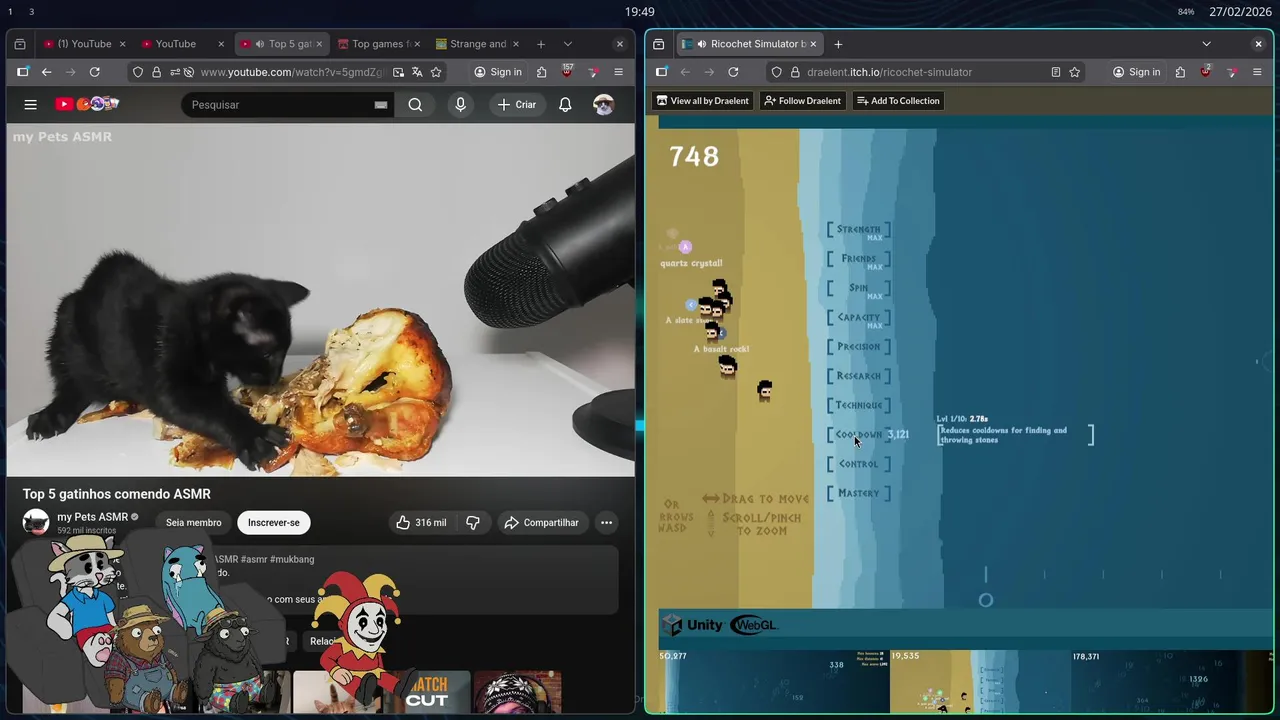The height and width of the screenshot is (720, 1280).
Task: Click the Criar create button
Action: [x=517, y=104]
